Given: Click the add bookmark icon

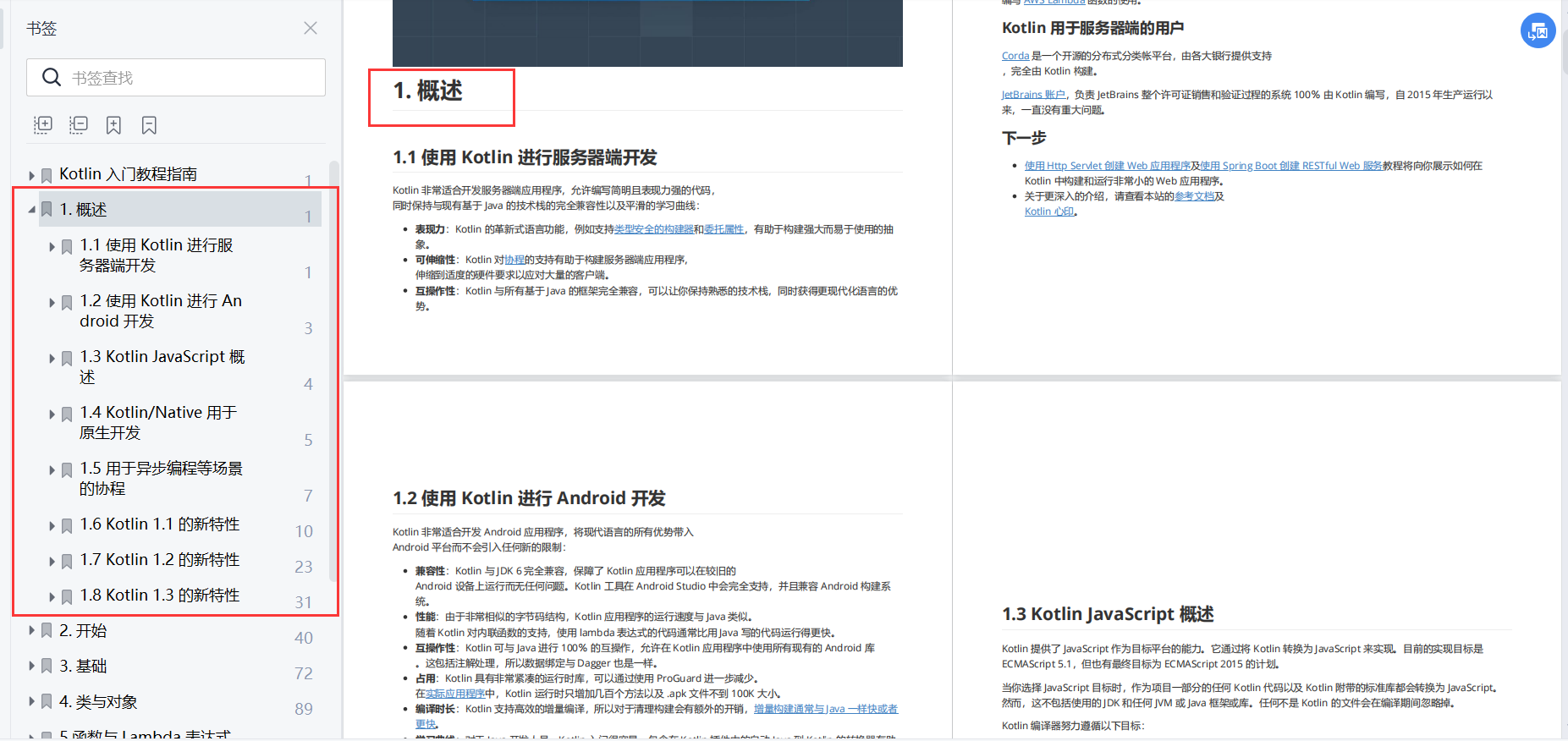Looking at the screenshot, I should [113, 125].
